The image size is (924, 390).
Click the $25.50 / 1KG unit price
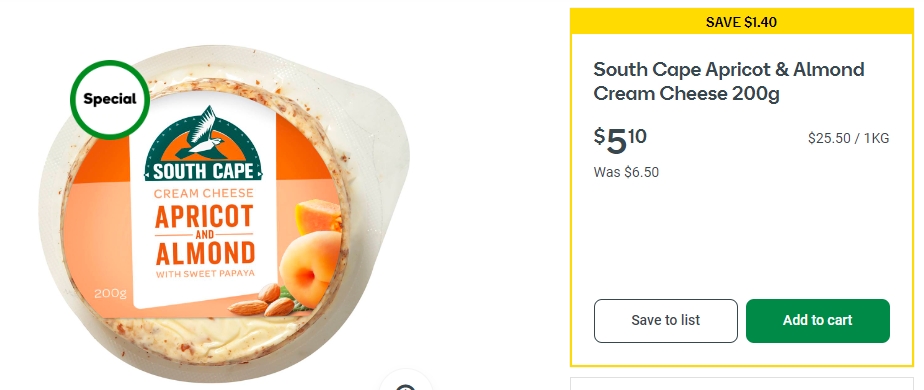[x=849, y=138]
